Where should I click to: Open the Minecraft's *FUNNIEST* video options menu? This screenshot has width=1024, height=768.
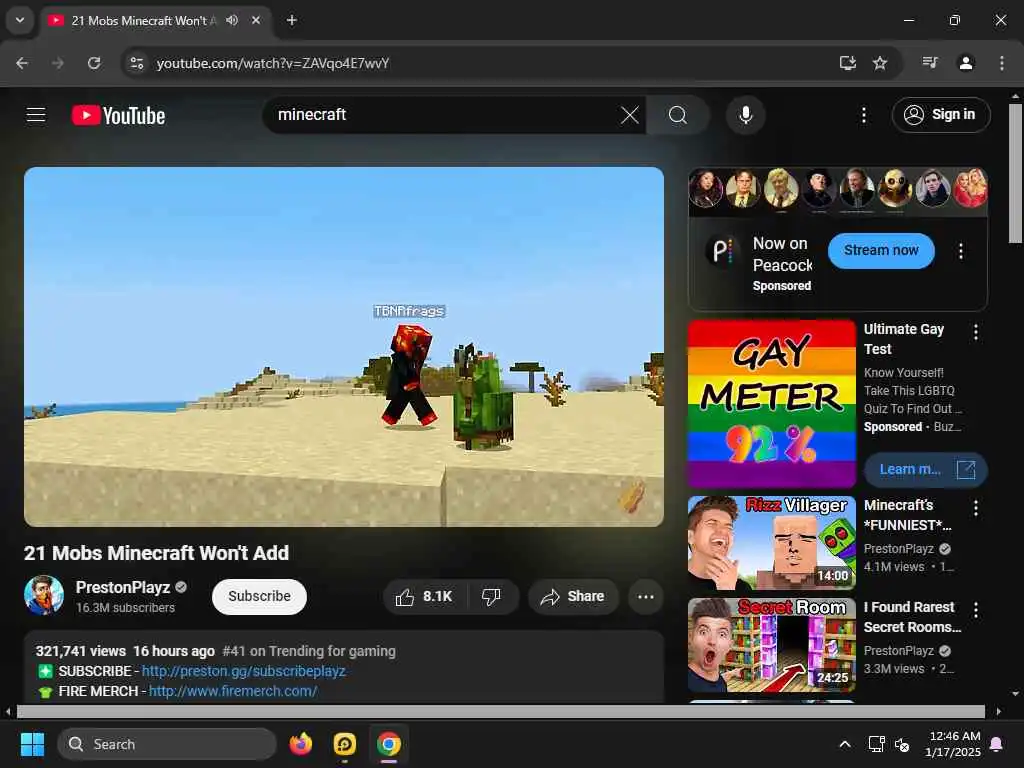976,509
